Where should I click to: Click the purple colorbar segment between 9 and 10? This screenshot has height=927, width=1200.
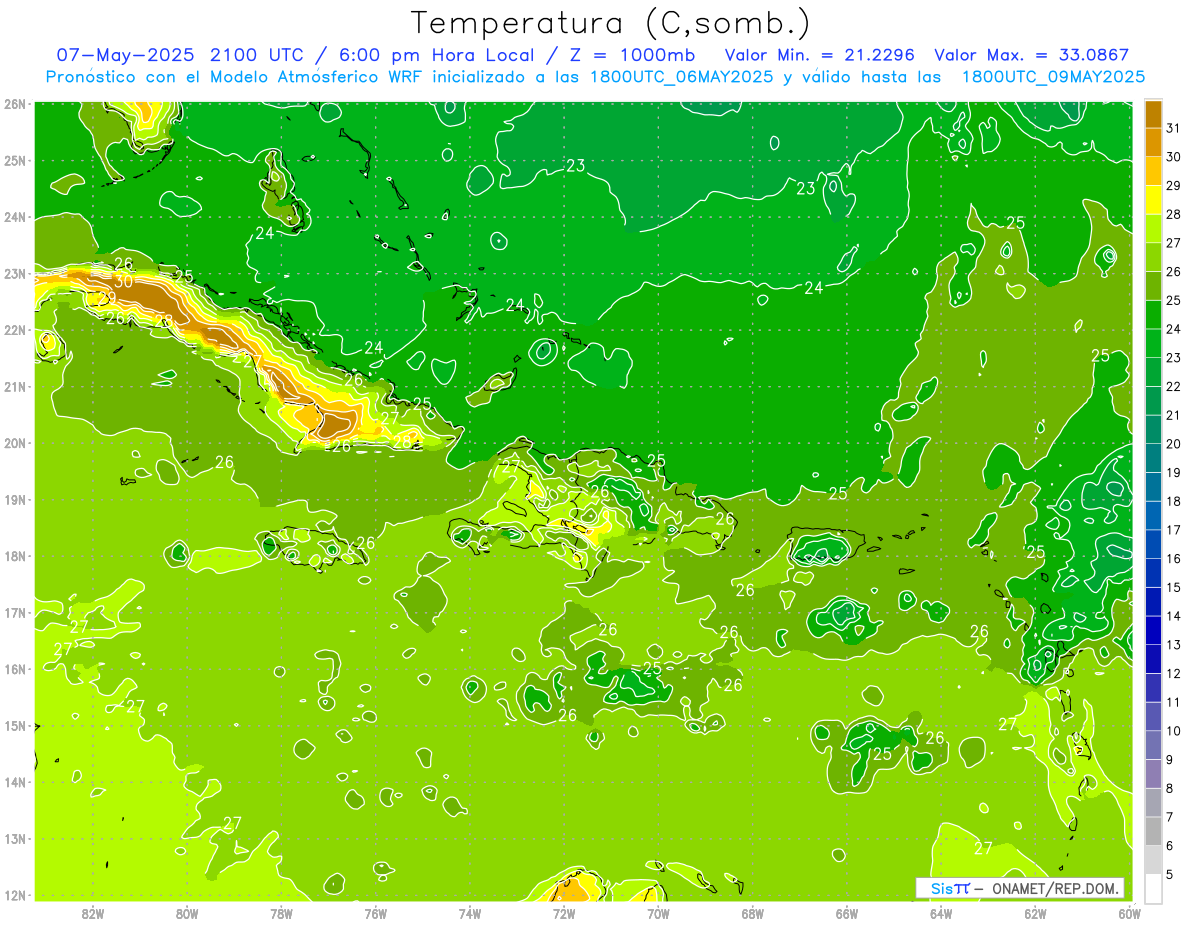pyautogui.click(x=1153, y=745)
